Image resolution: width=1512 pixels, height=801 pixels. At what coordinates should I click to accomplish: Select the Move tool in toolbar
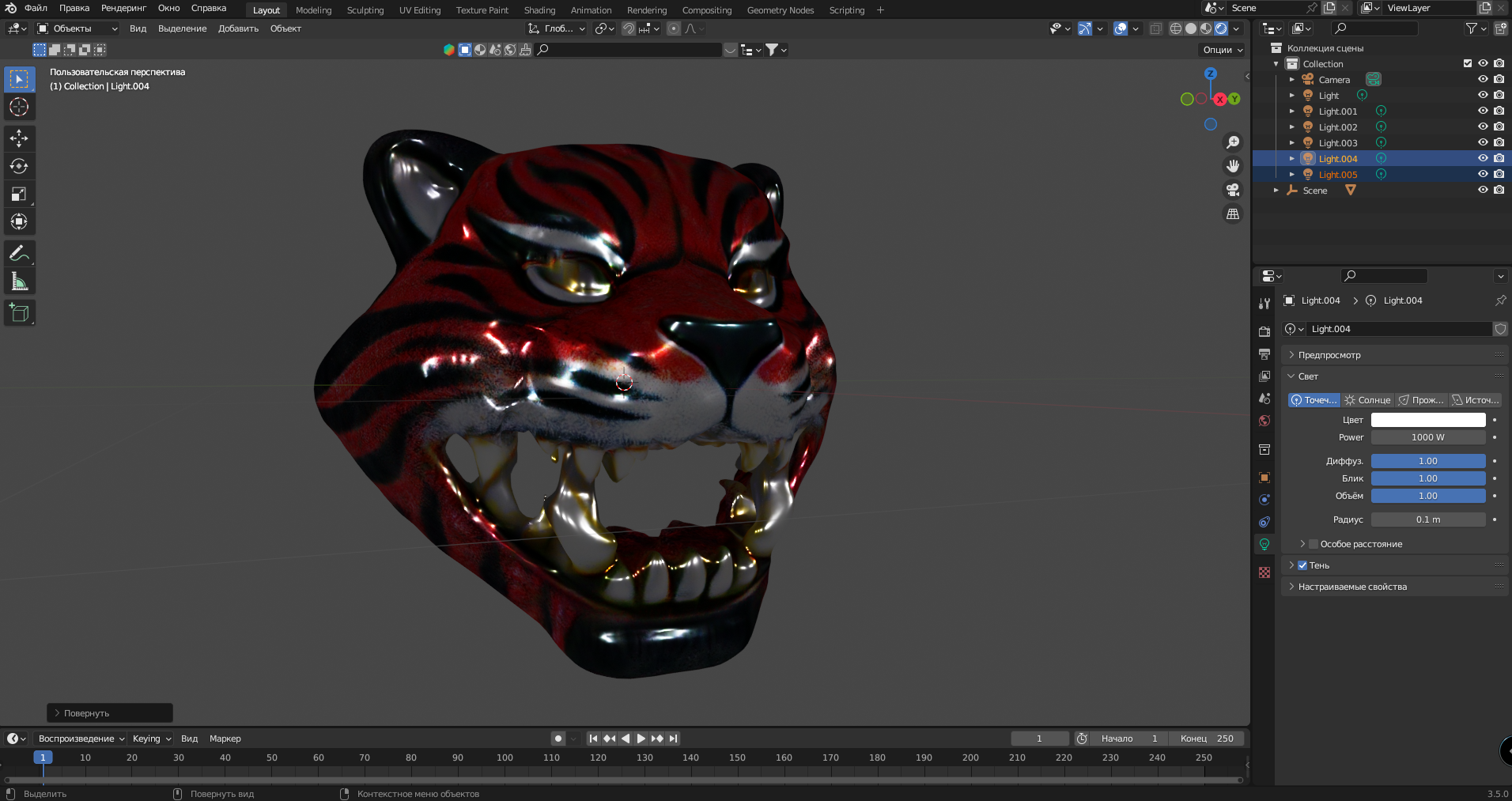pos(19,138)
